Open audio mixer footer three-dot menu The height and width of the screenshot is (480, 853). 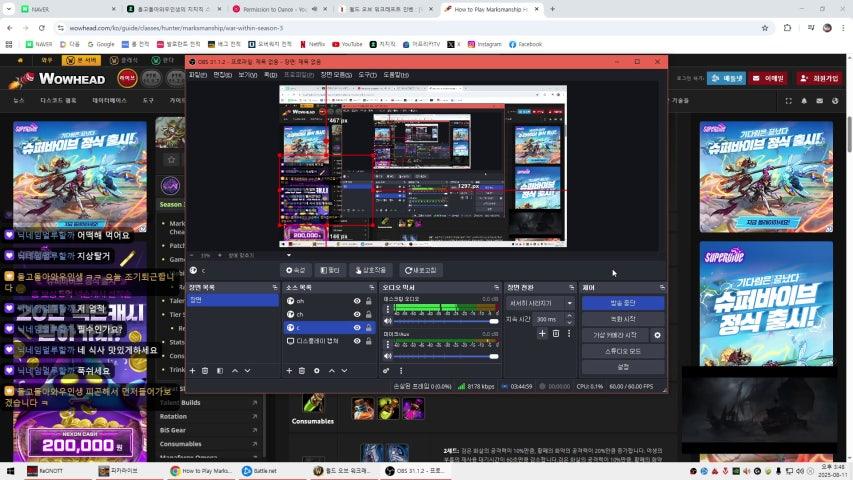pos(401,371)
